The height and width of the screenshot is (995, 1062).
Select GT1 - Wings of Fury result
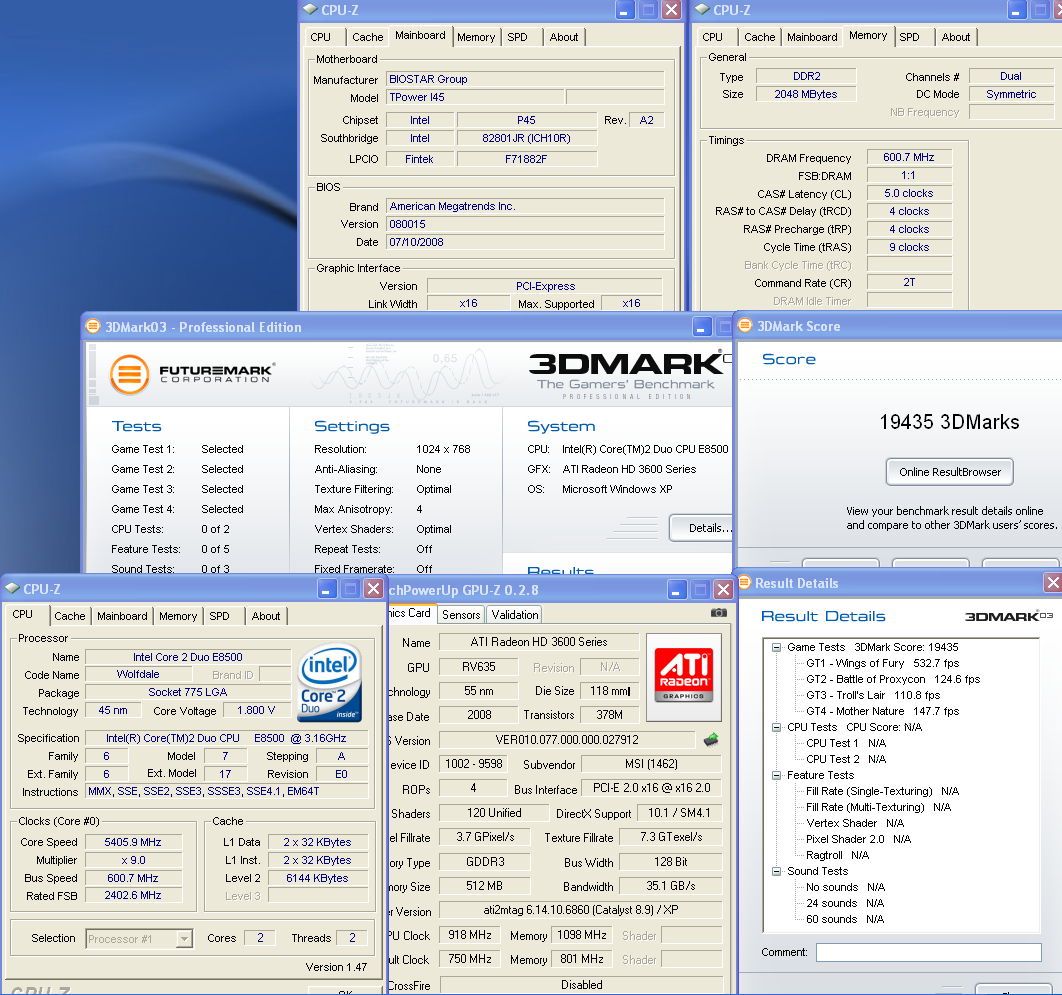point(883,663)
